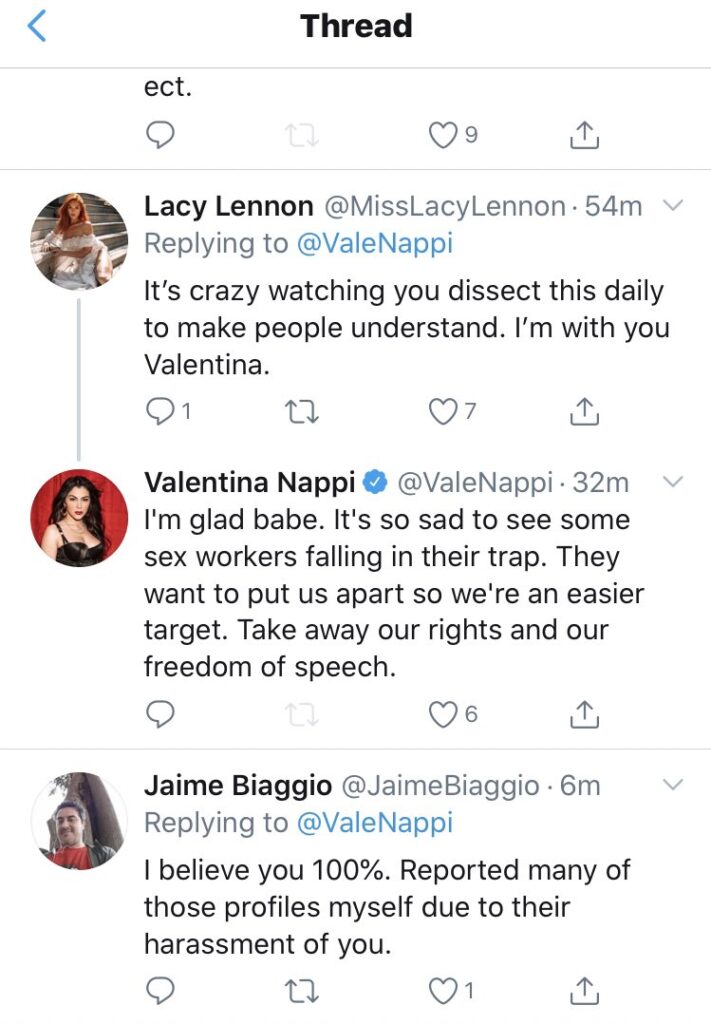Tap @ValeNappi mention in Jaime Biaggio's reply
This screenshot has height=1024, width=711.
pos(374,822)
